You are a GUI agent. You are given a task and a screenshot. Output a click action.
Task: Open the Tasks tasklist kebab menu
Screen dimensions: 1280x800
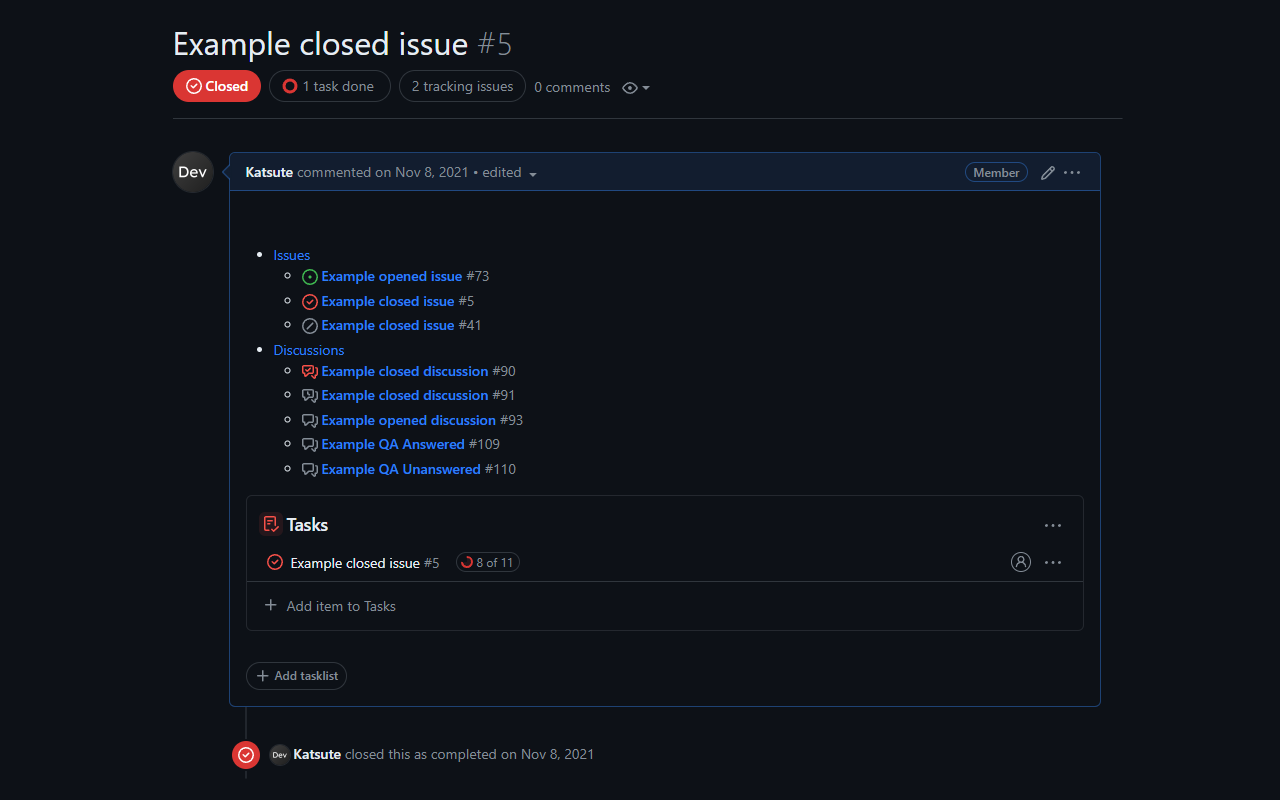click(x=1052, y=525)
